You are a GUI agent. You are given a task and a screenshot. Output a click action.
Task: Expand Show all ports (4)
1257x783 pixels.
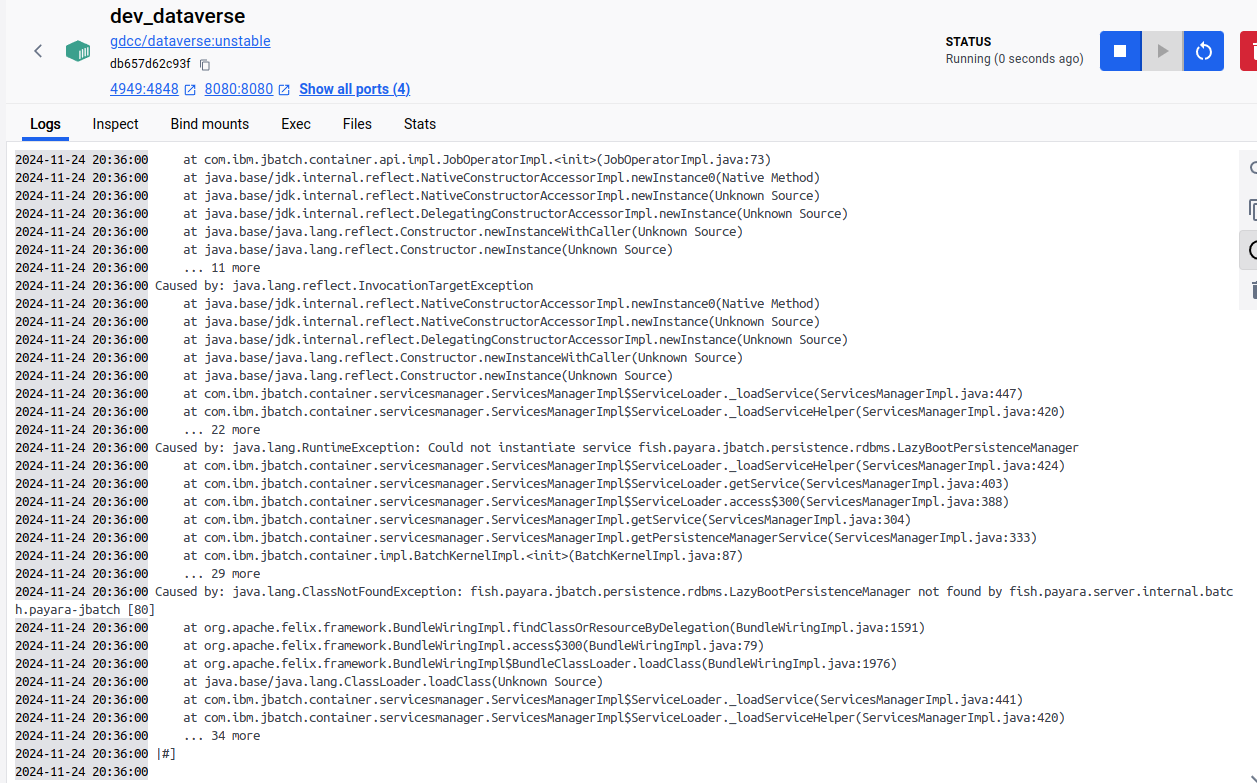(354, 89)
